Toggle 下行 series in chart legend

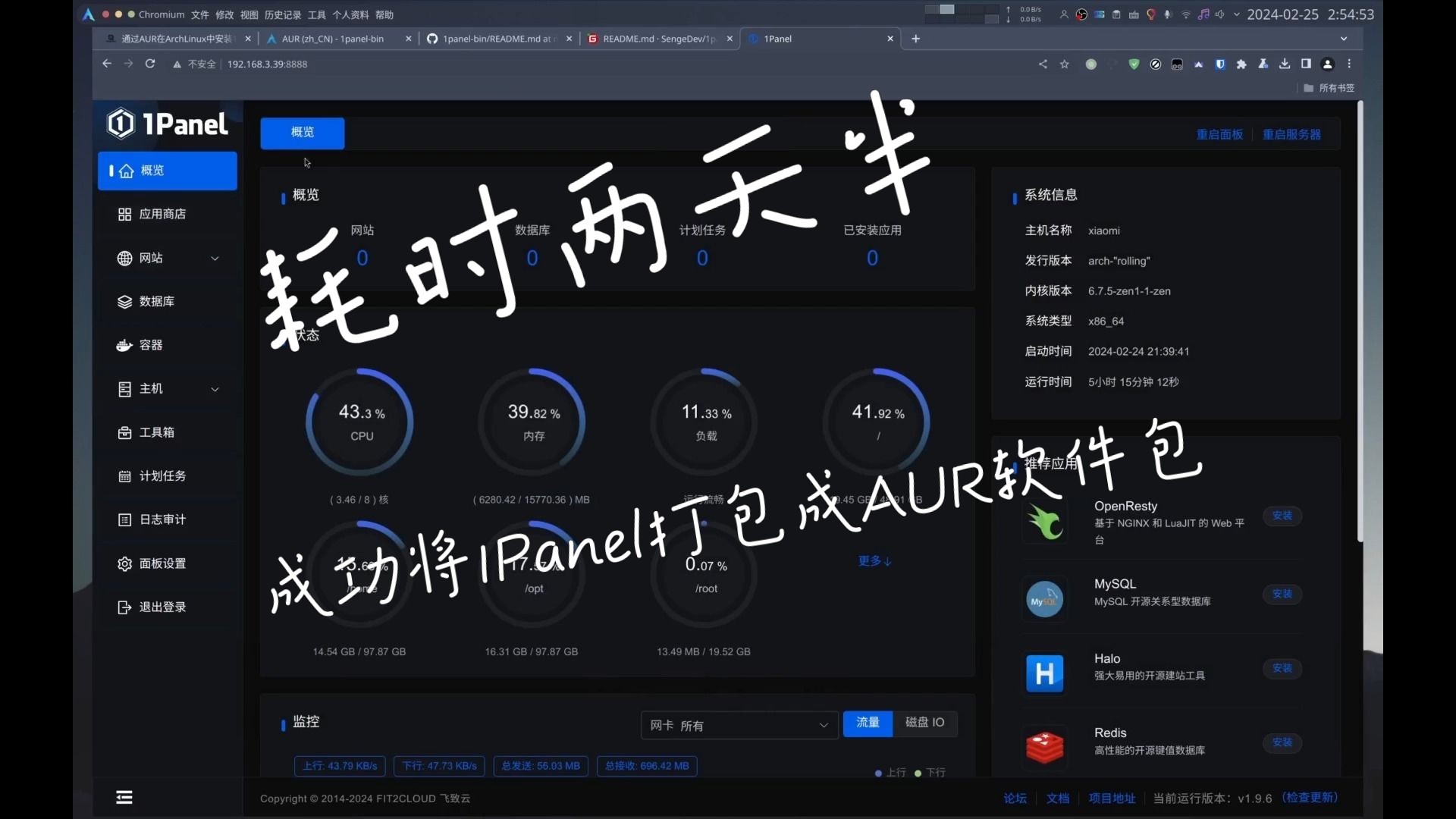[x=930, y=773]
